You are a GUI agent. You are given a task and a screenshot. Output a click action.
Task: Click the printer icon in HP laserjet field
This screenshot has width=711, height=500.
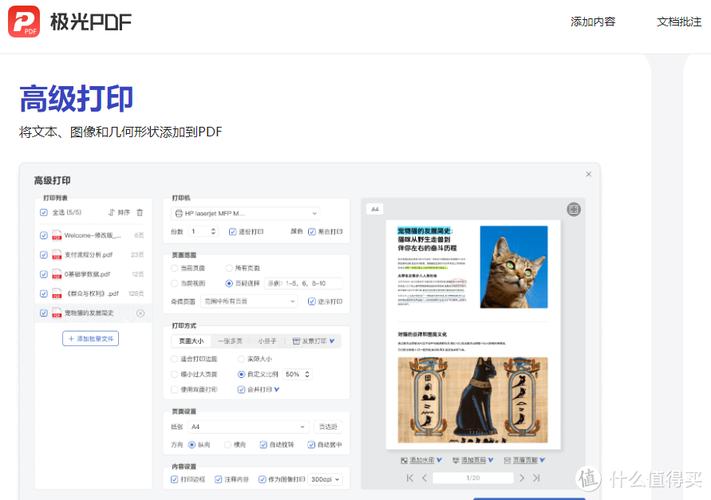pyautogui.click(x=179, y=213)
